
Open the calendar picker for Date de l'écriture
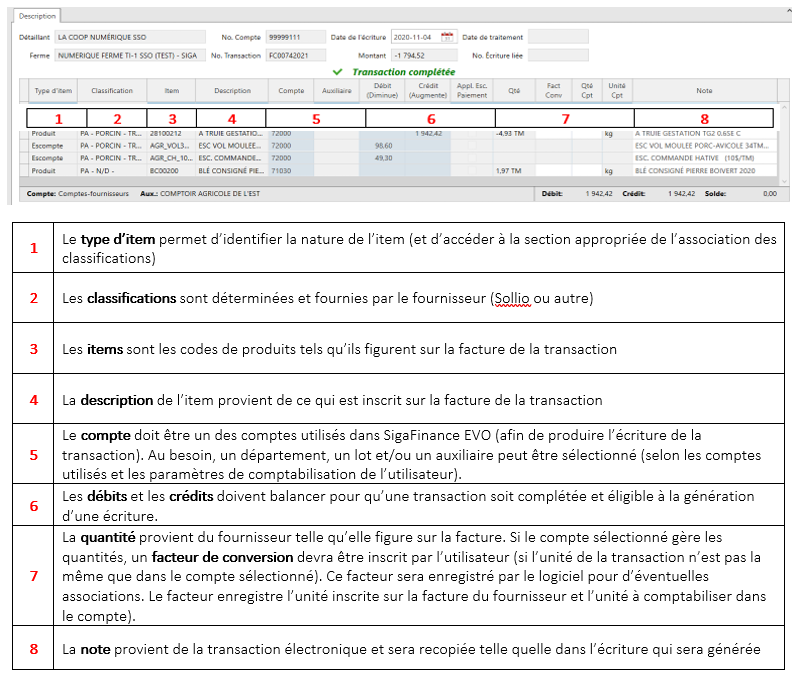447,37
